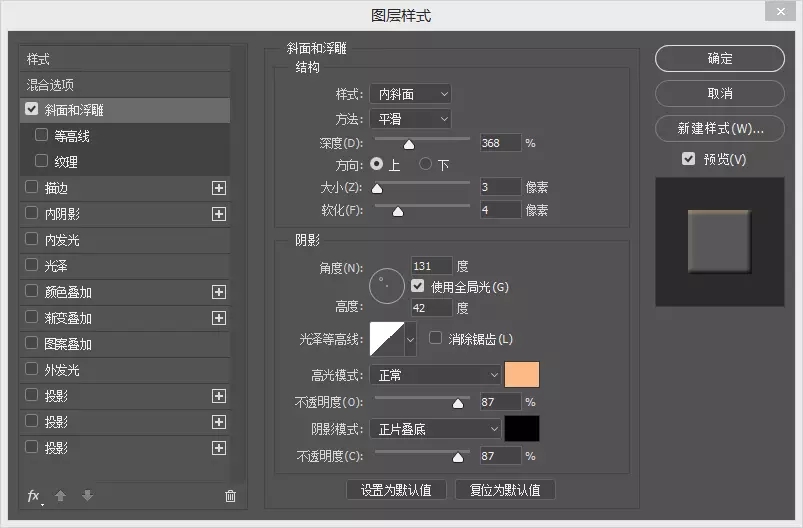Close the 图层样式 dialog
This screenshot has width=803, height=528.
[x=780, y=11]
